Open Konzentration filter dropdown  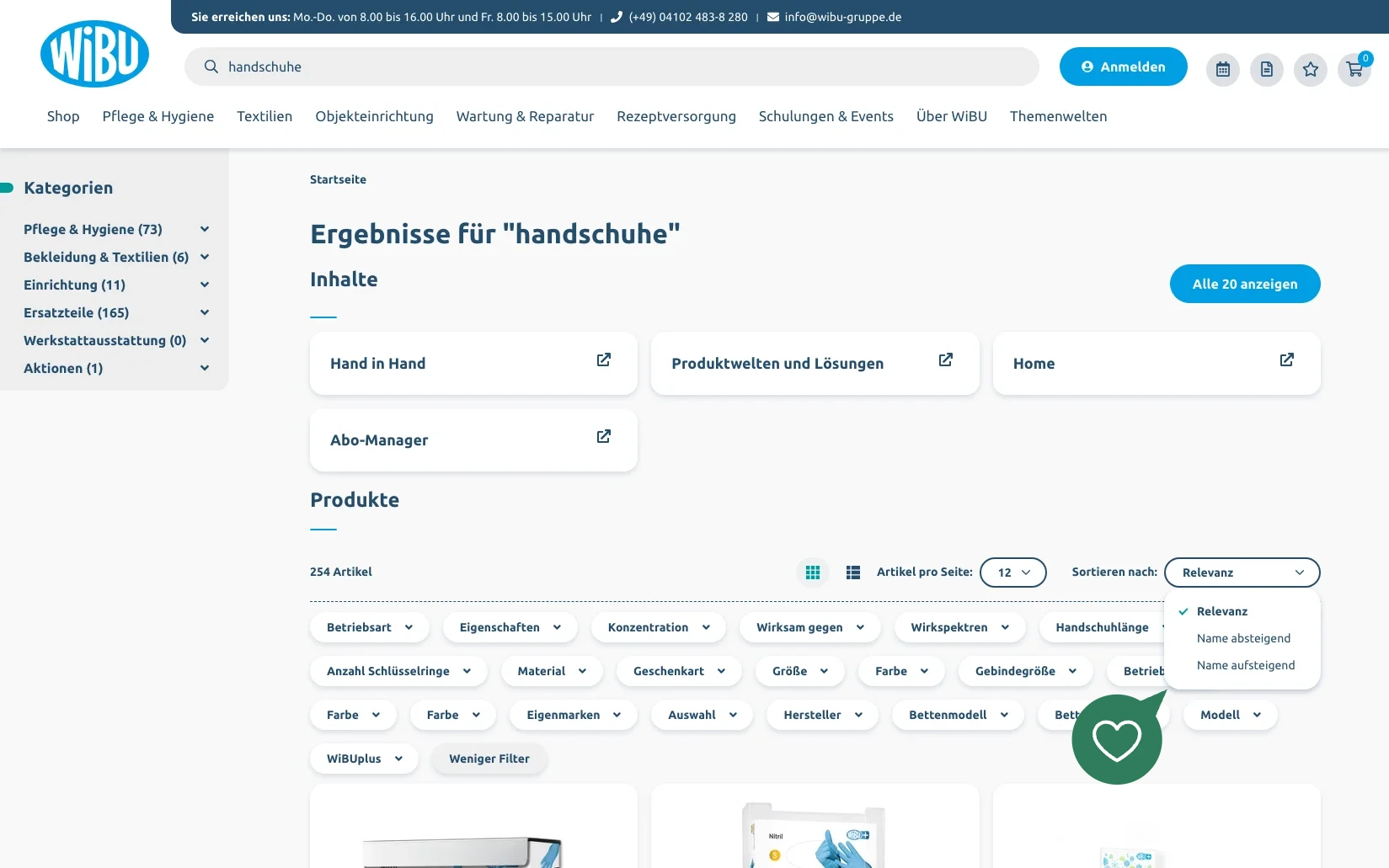pyautogui.click(x=659, y=627)
